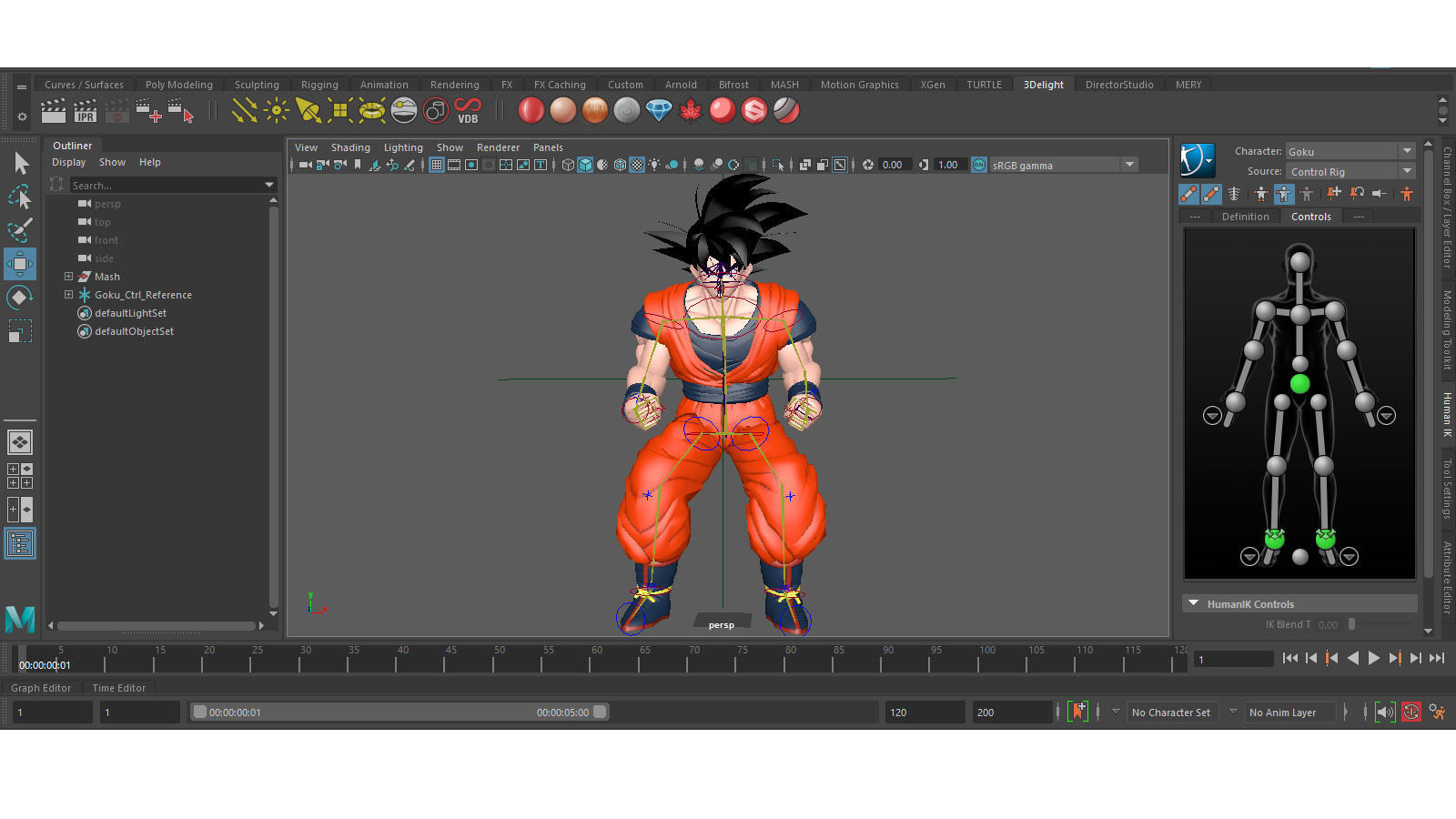Toggle HumanIK Show IK effectors button
The height and width of the screenshot is (819, 1456).
pyautogui.click(x=1188, y=194)
